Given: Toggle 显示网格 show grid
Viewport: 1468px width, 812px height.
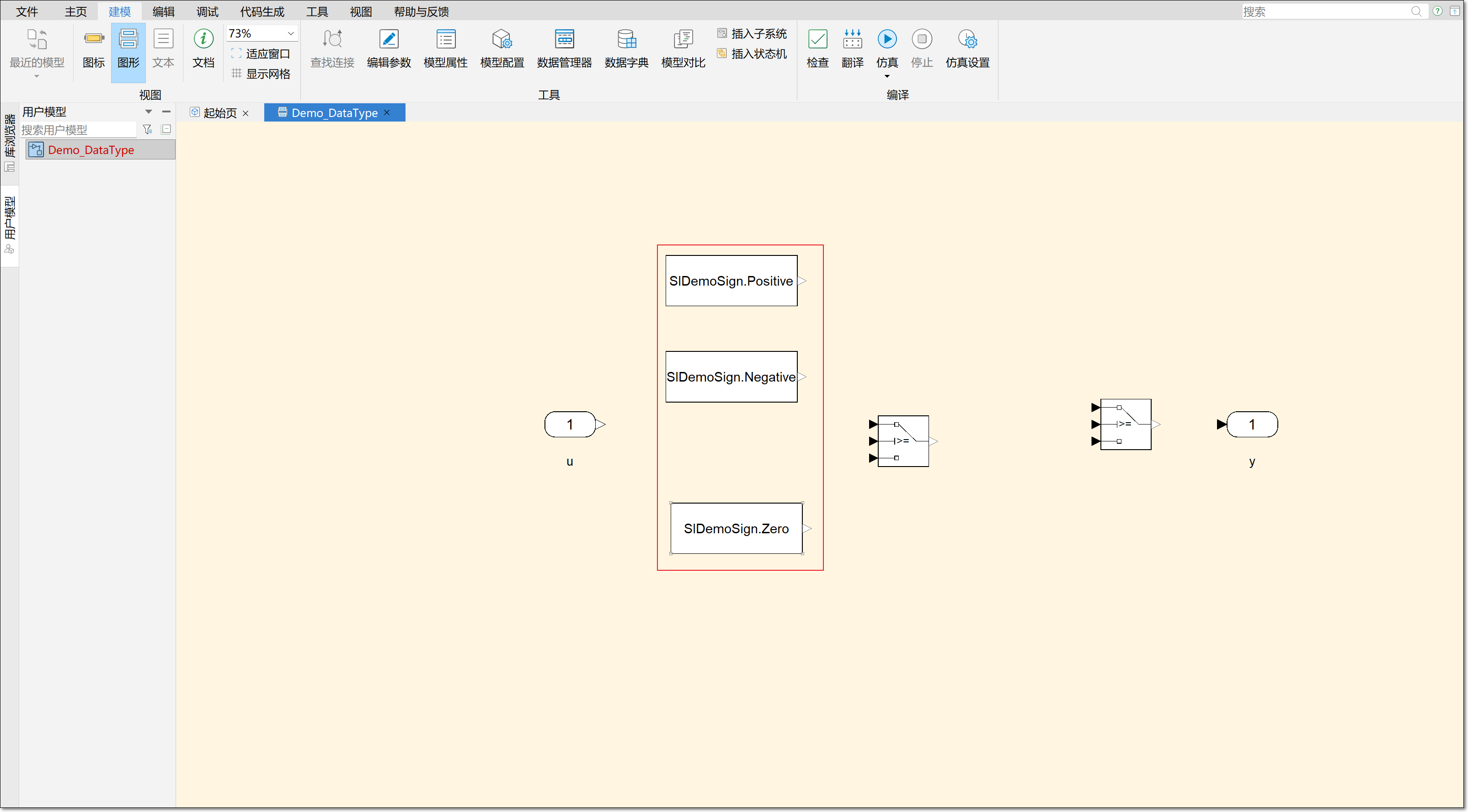Looking at the screenshot, I should click(x=261, y=74).
